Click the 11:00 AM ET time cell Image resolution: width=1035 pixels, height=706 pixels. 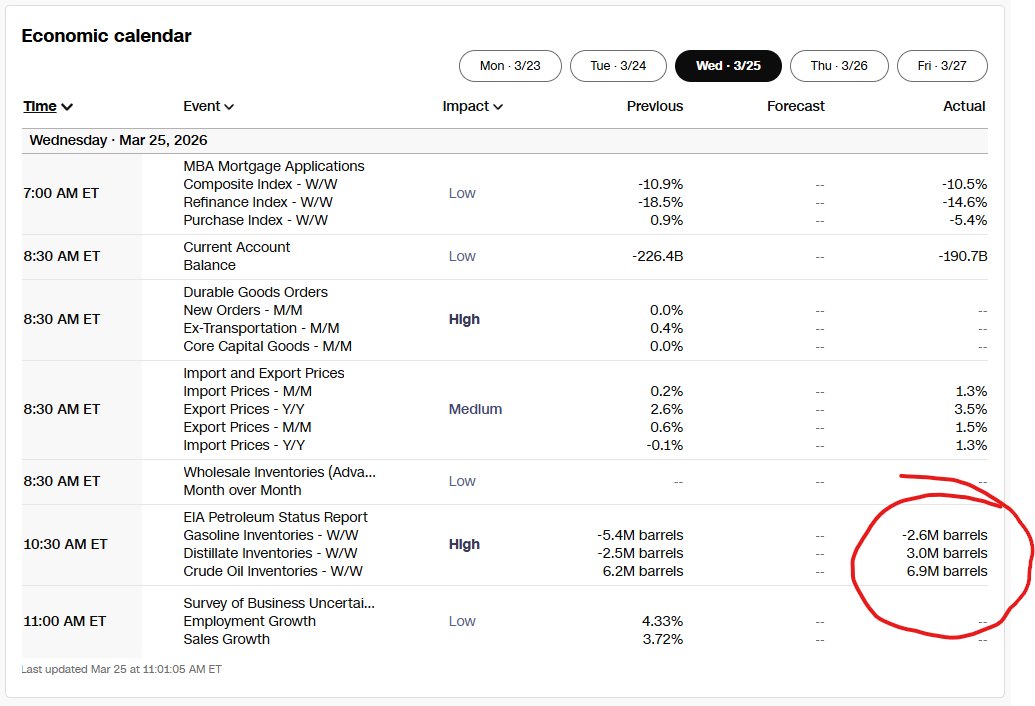64,621
